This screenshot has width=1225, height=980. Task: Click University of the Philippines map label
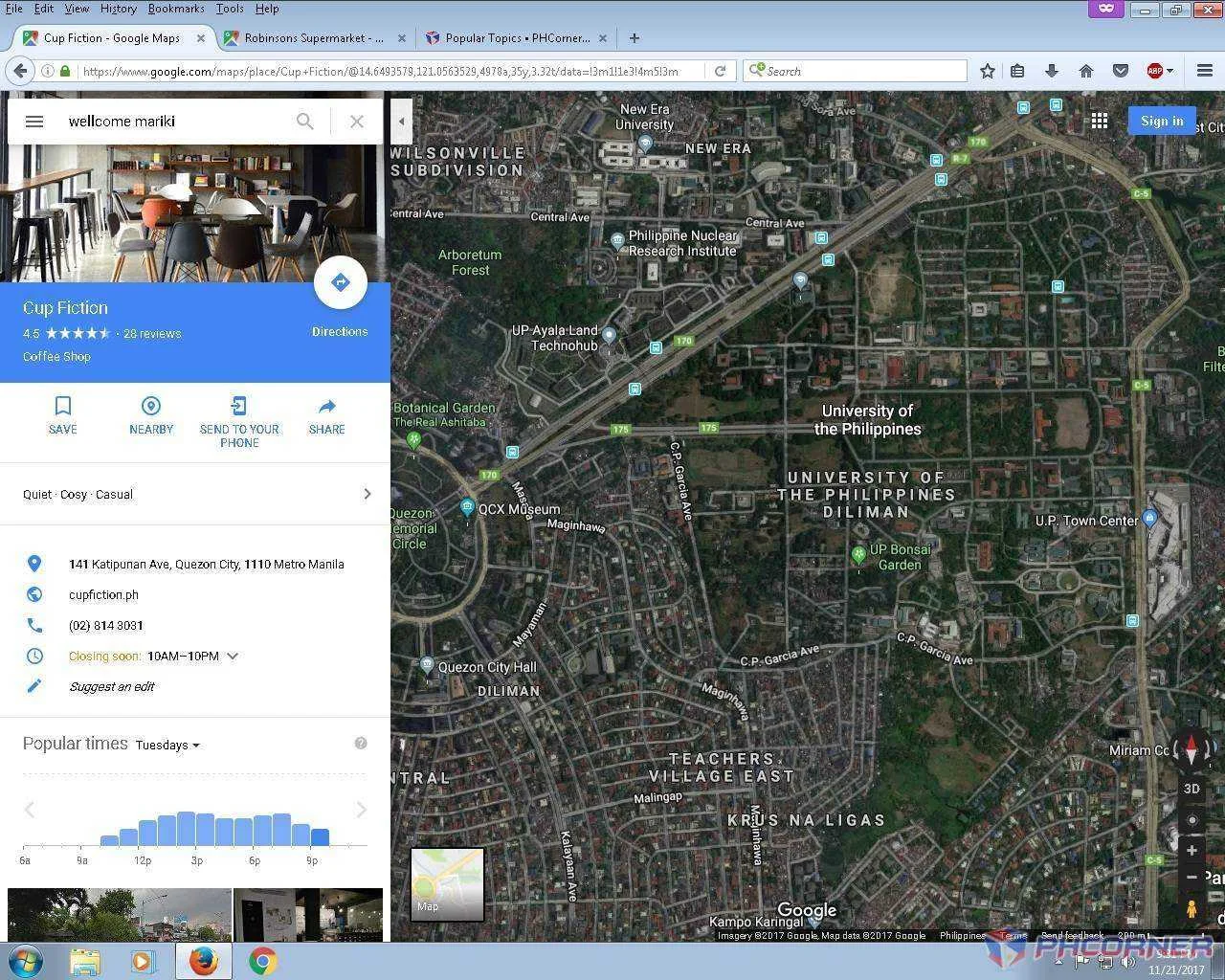(867, 420)
